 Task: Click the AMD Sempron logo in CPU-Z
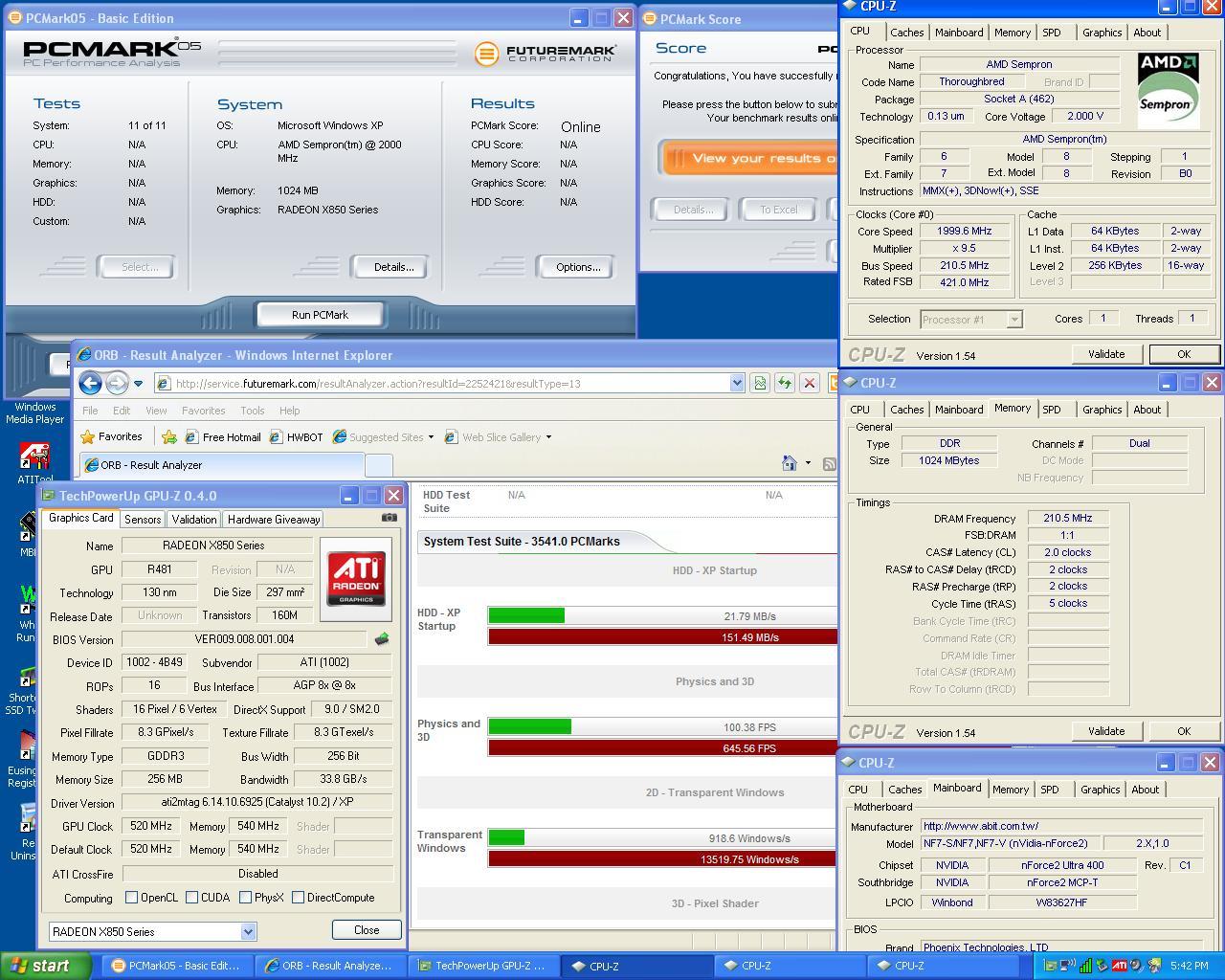[1167, 89]
